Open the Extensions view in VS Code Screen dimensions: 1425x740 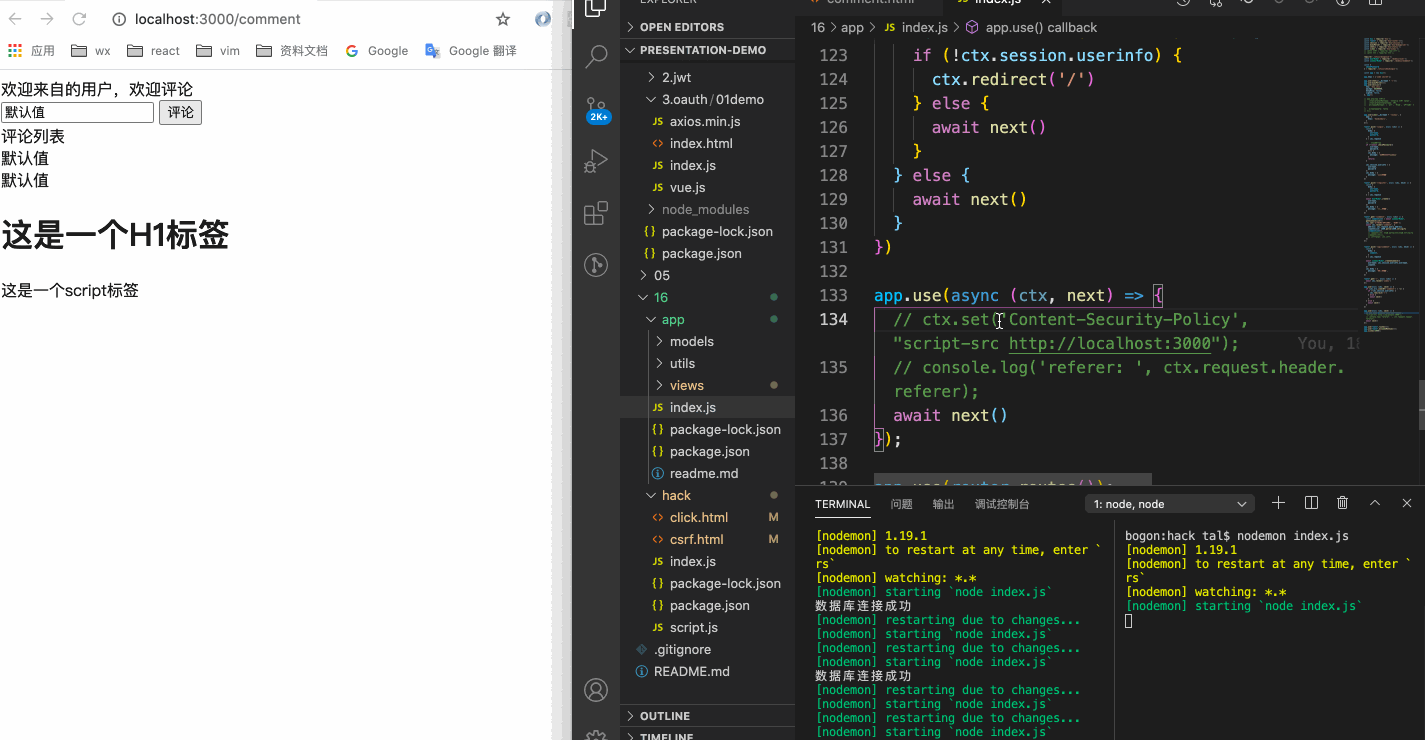pos(596,212)
